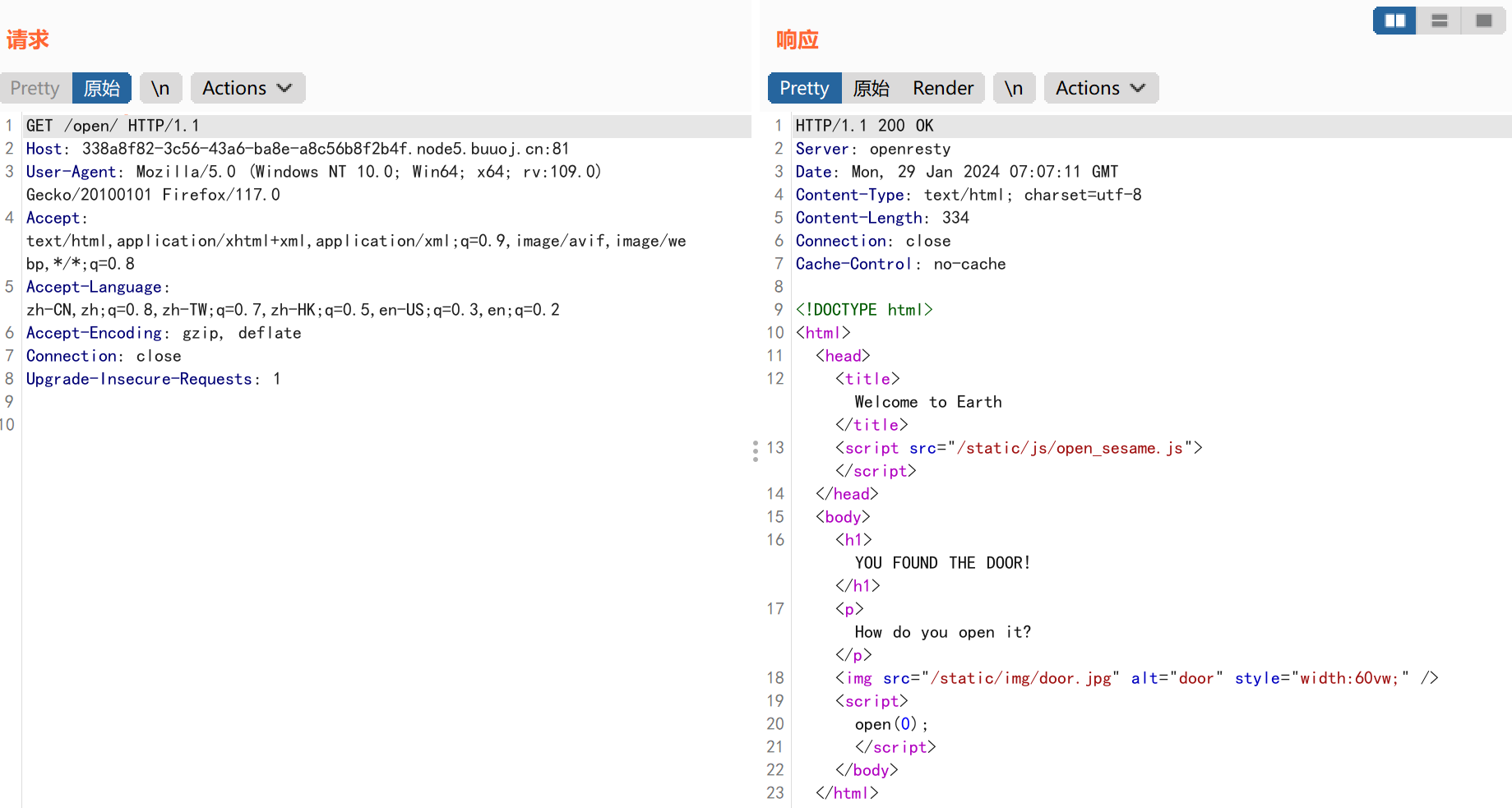Switch to side-by-side layout view
Screen dimensions: 1512x808
coord(1394,21)
